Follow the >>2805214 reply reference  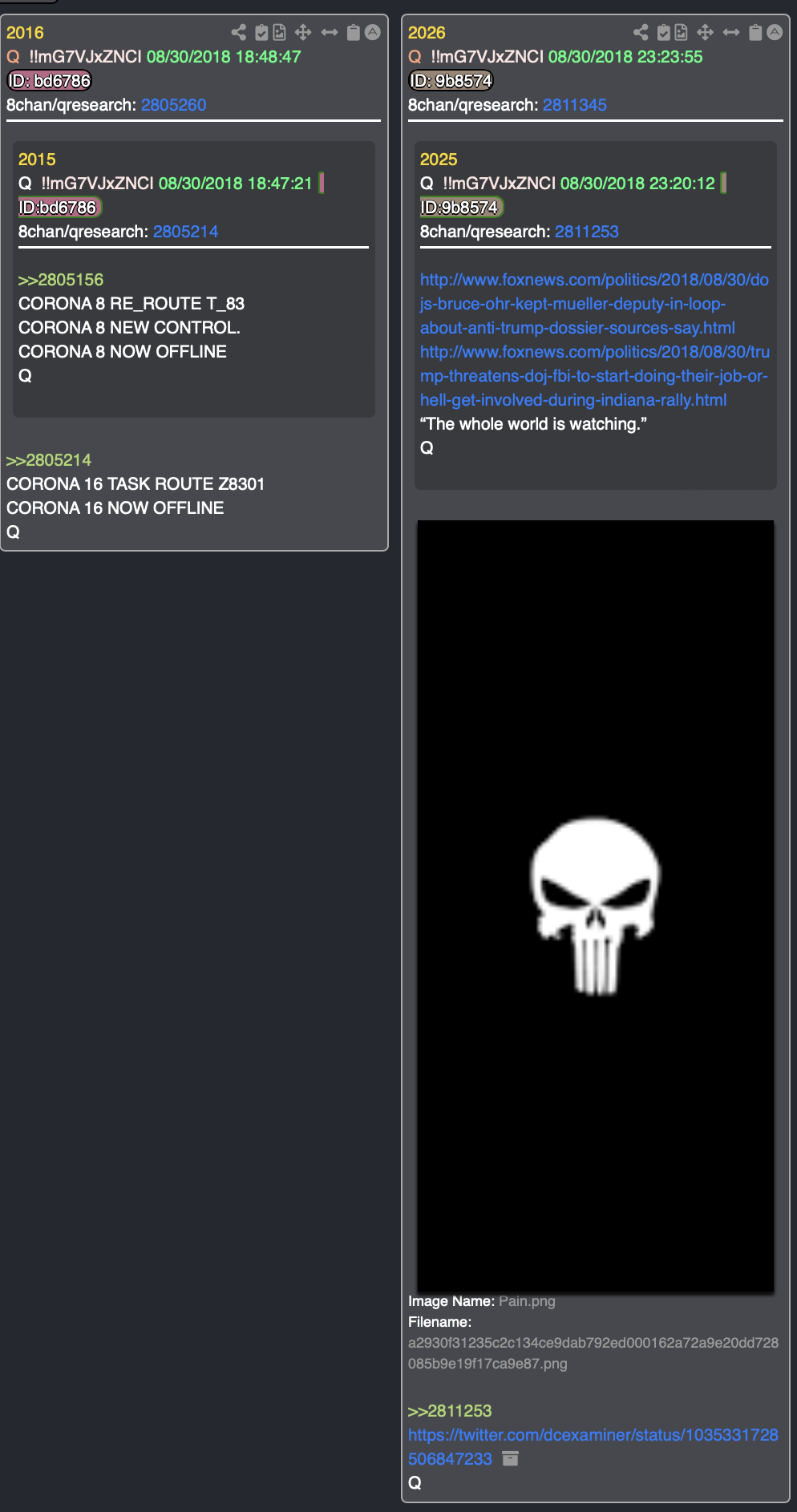pos(49,460)
